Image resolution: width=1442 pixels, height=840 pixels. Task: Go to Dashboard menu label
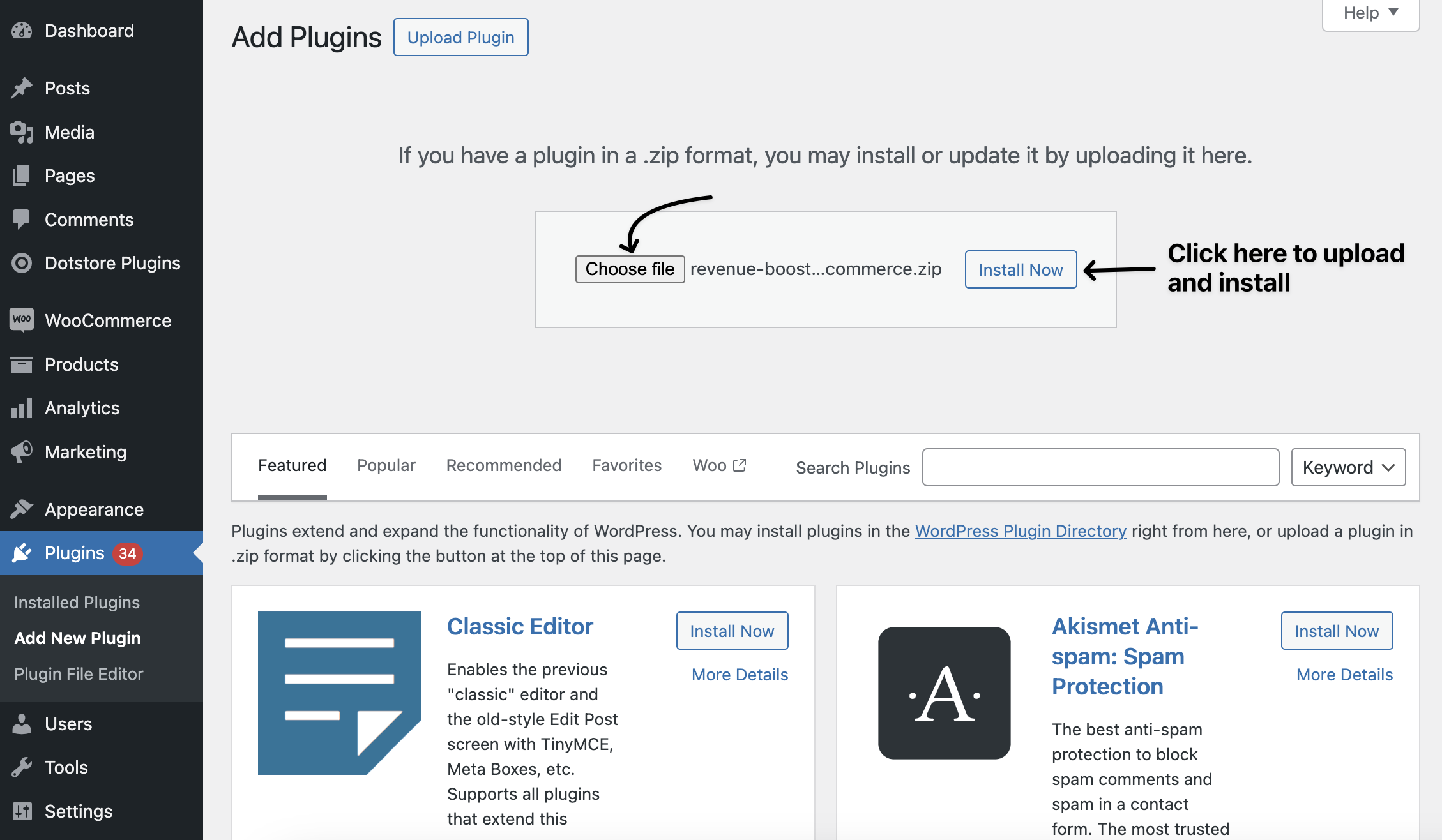pyautogui.click(x=89, y=31)
